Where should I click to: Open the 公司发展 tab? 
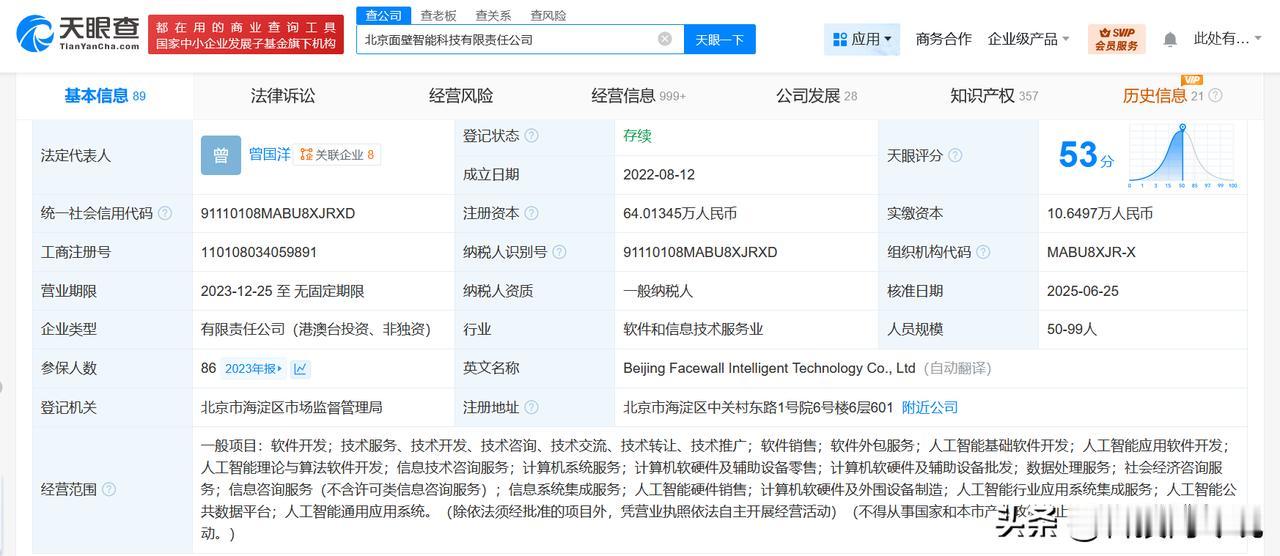(x=816, y=96)
